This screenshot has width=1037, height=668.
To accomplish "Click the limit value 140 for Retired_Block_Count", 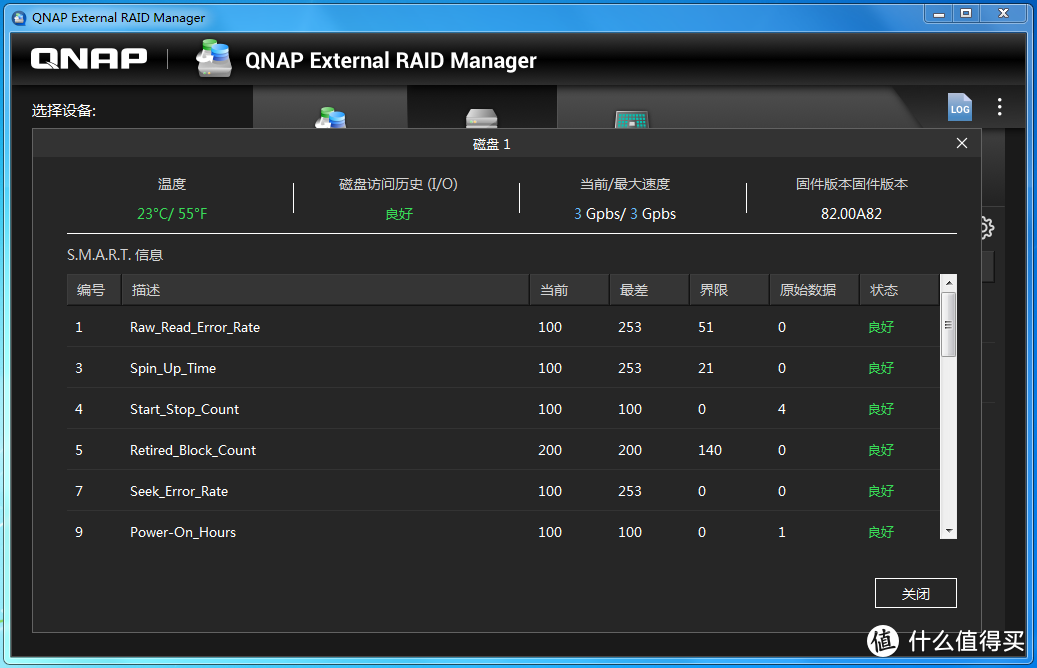I will point(710,450).
